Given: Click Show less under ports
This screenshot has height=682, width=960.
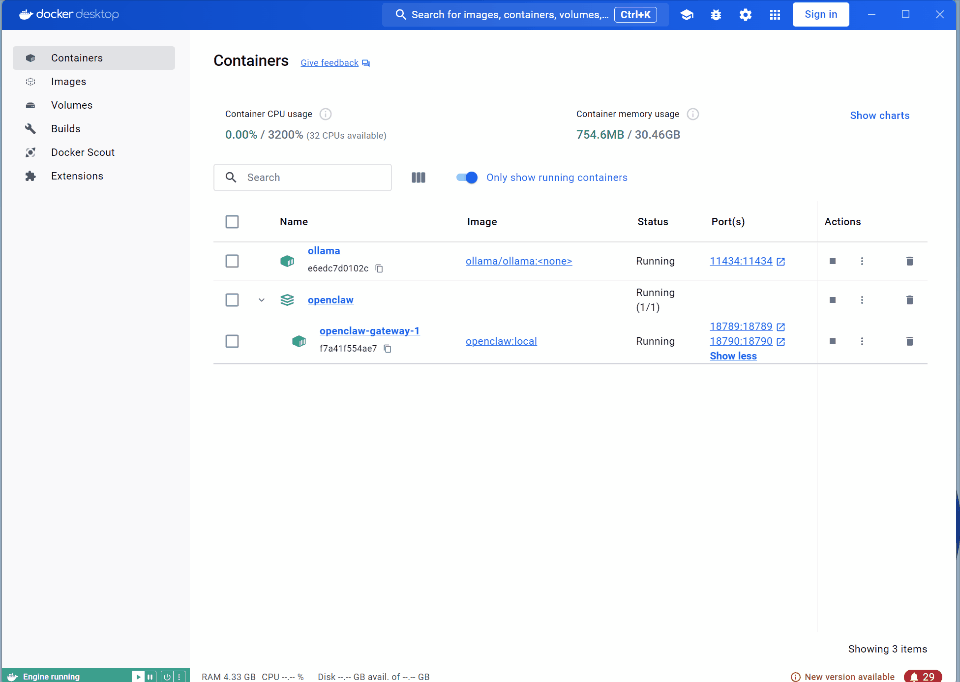Looking at the screenshot, I should (733, 356).
